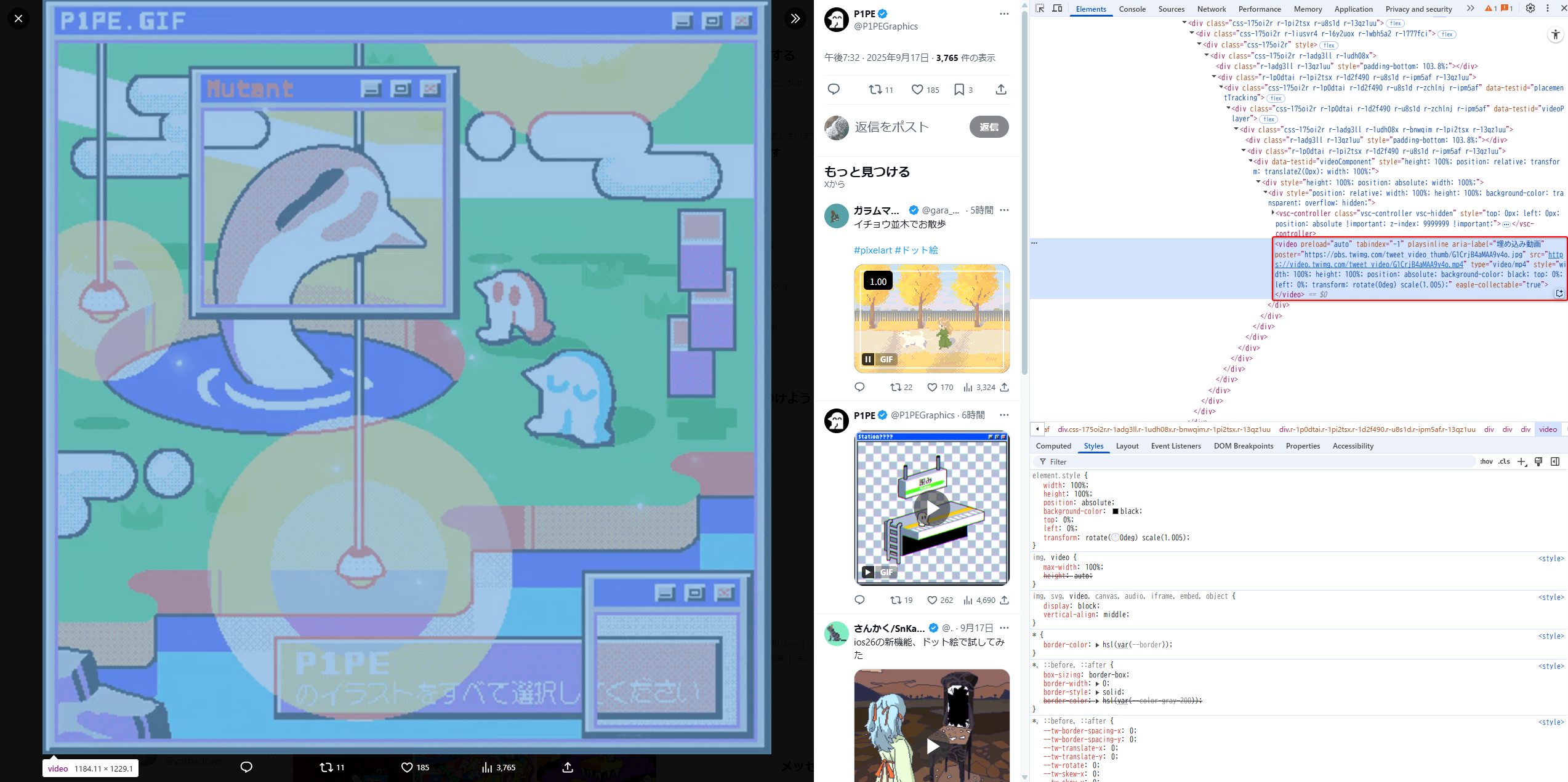Expand more DevTools tabs chevron

[x=1470, y=9]
